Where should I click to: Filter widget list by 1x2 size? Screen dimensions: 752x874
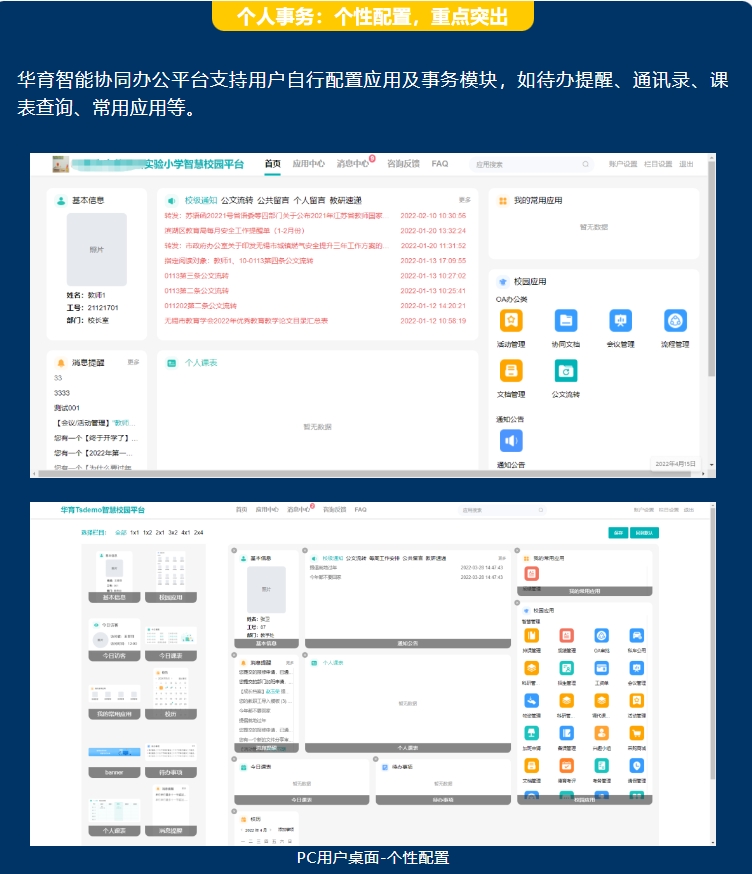pos(147,533)
